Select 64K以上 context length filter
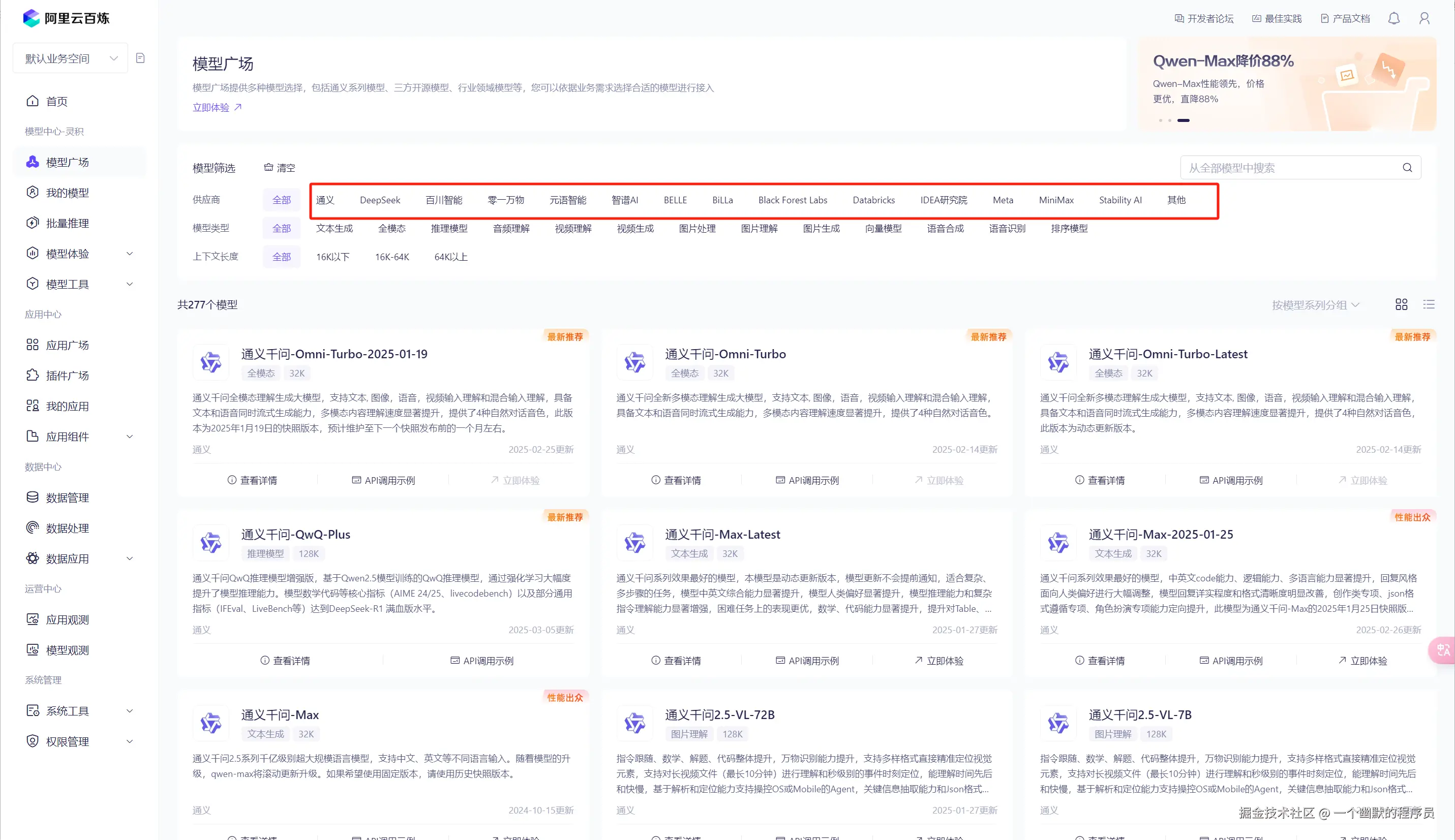The height and width of the screenshot is (840, 1455). point(451,257)
